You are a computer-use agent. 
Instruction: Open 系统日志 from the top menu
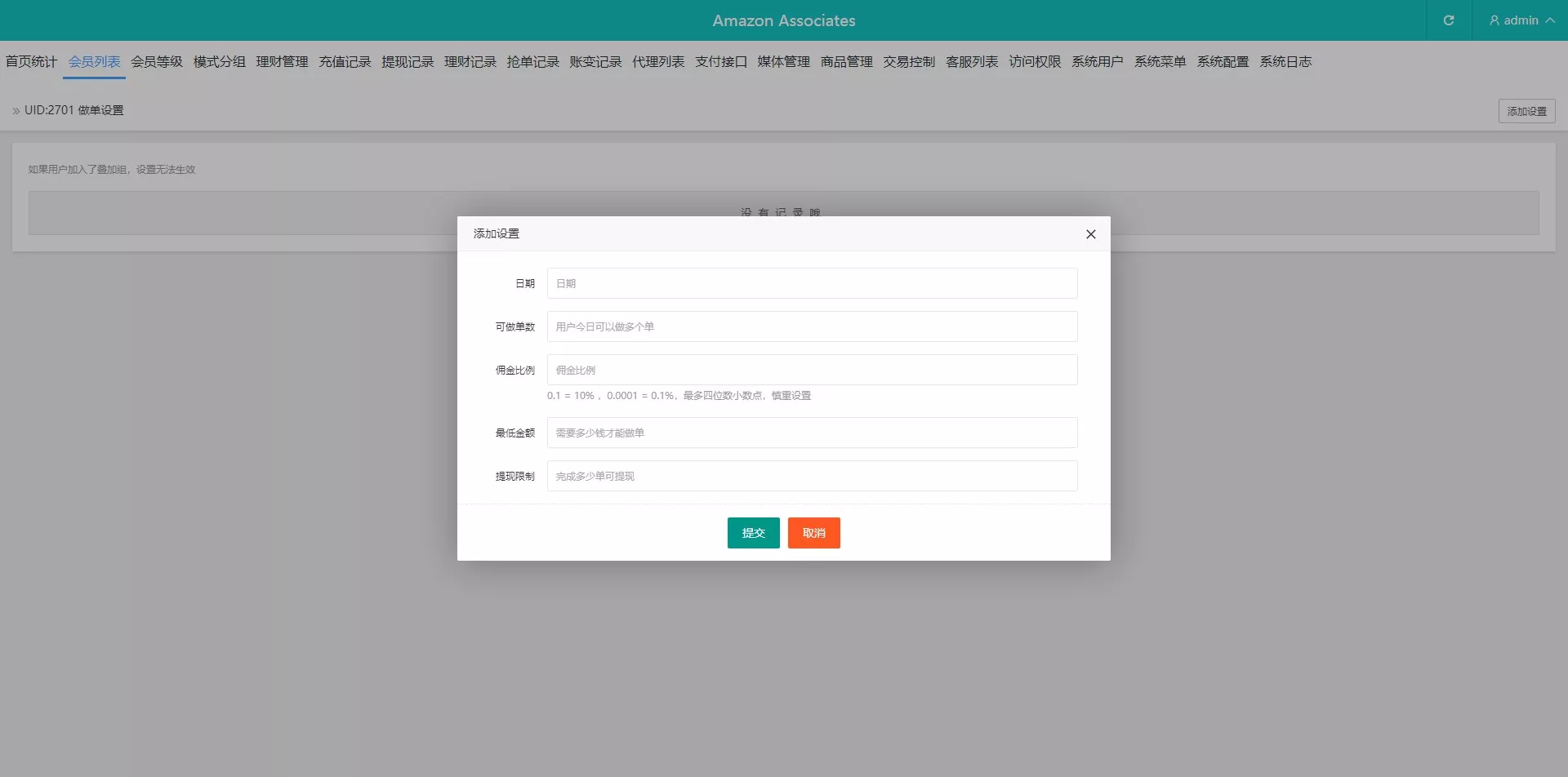click(x=1285, y=62)
